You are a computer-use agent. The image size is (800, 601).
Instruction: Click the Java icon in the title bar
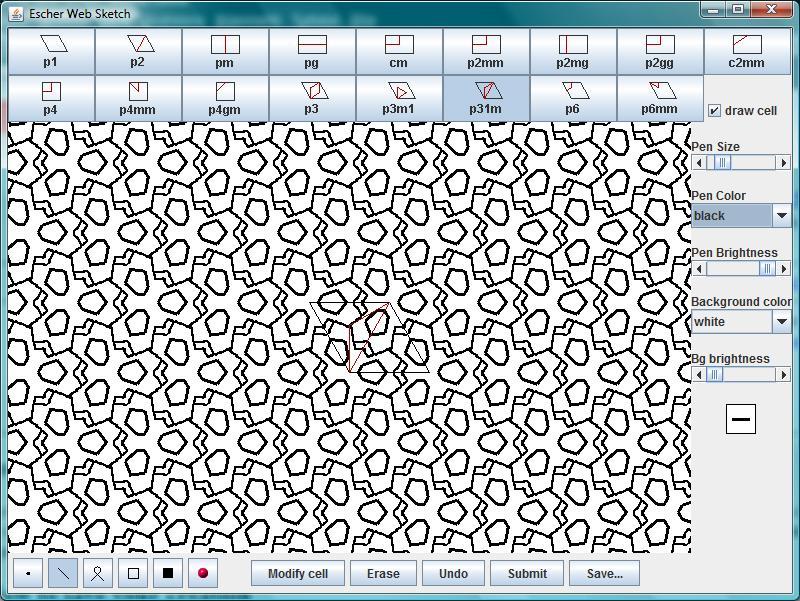(16, 14)
